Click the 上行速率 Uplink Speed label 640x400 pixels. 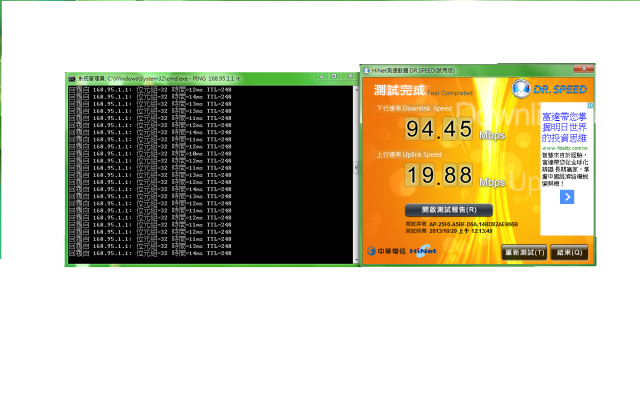point(409,155)
